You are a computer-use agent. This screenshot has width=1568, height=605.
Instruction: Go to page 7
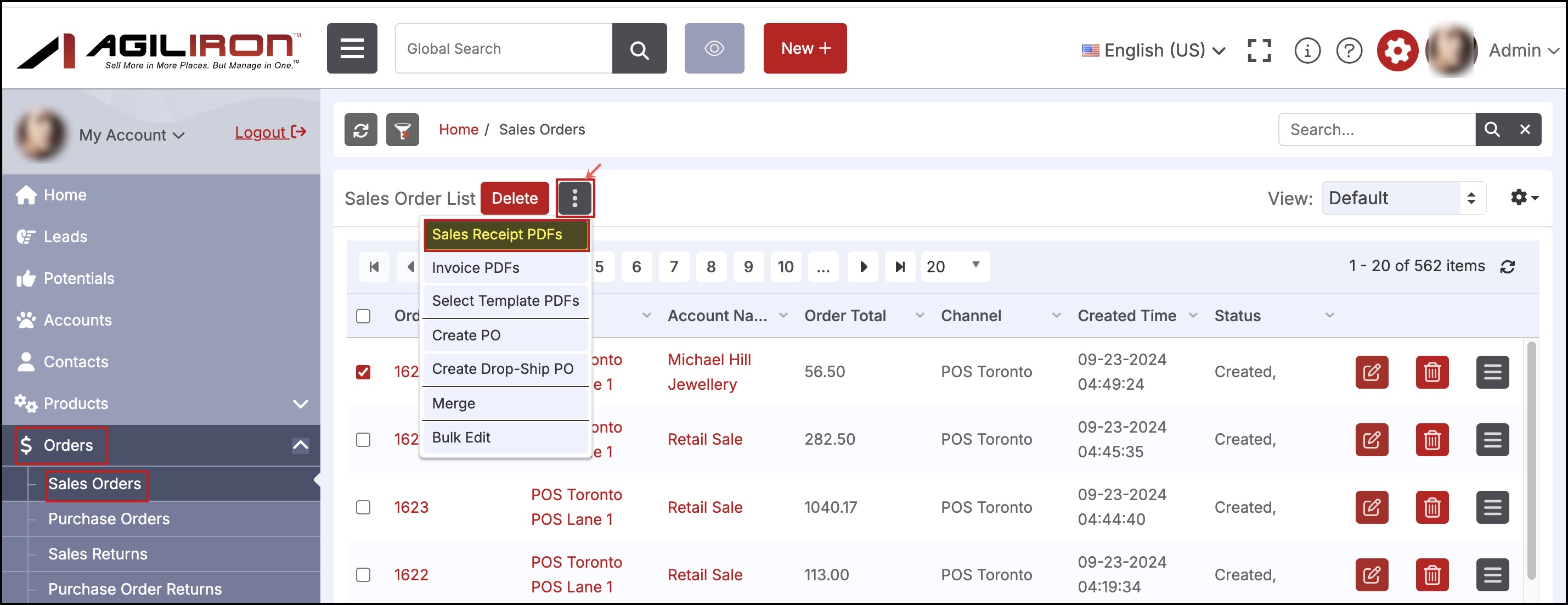(673, 267)
